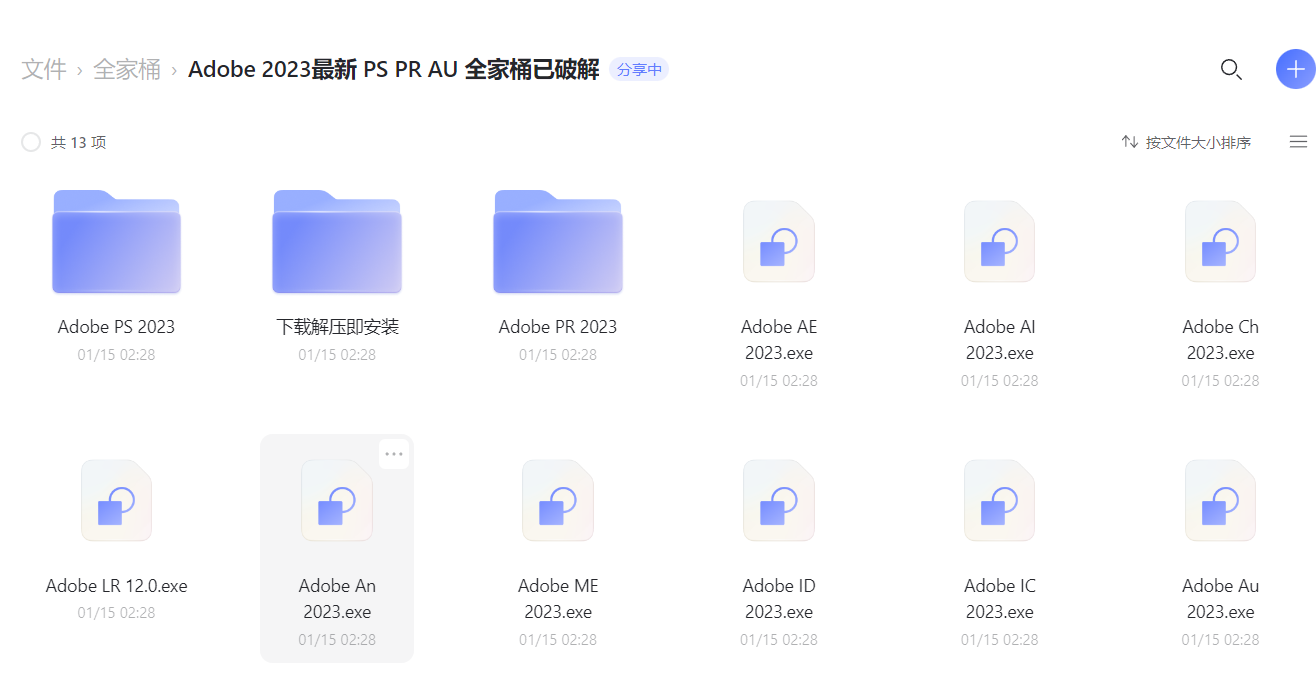Open the search magnifier icon

1231,70
